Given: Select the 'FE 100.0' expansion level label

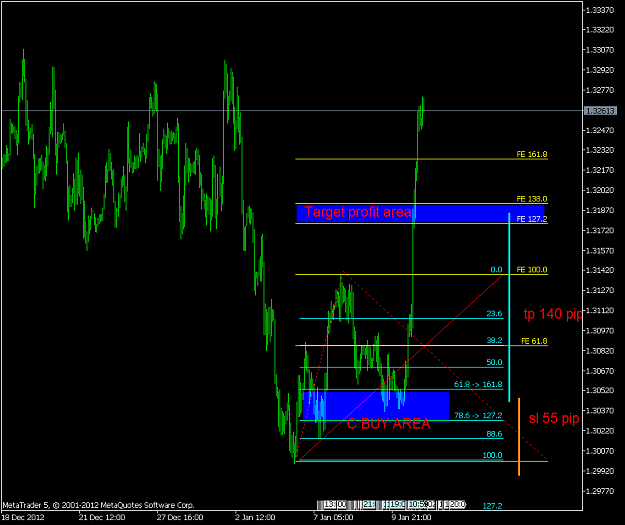Looking at the screenshot, I should click(x=532, y=270).
